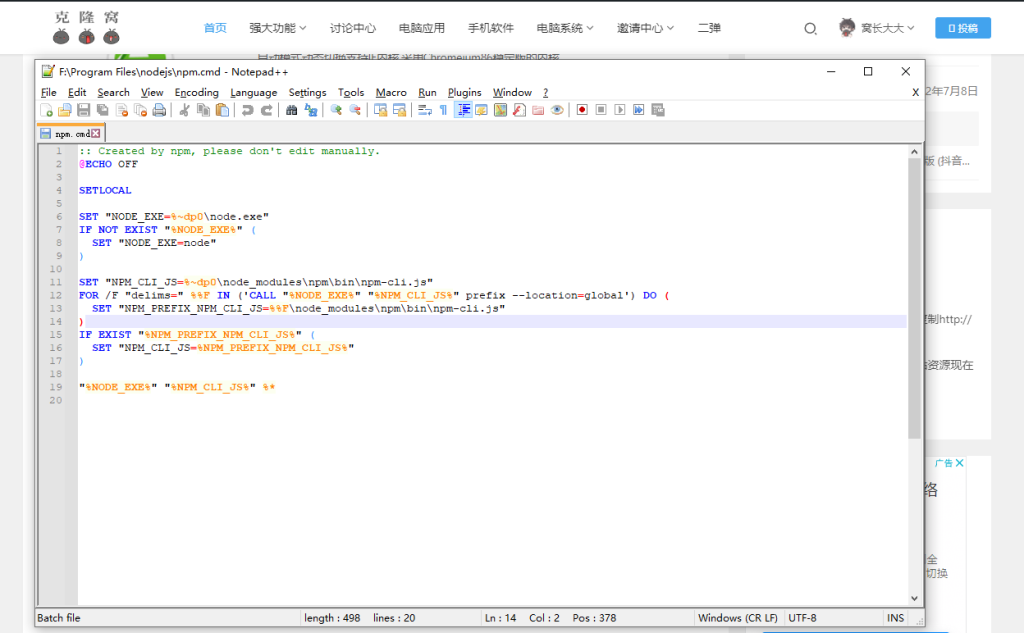The image size is (1024, 633).
Task: Open the File menu
Action: click(49, 93)
